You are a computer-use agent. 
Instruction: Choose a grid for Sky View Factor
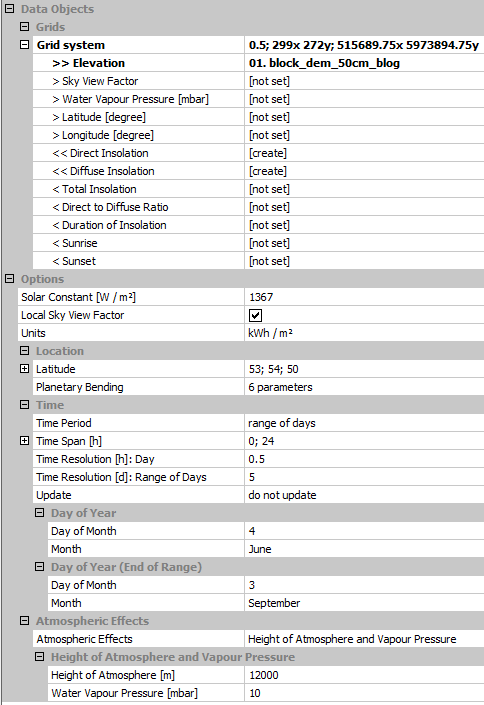(x=364, y=81)
